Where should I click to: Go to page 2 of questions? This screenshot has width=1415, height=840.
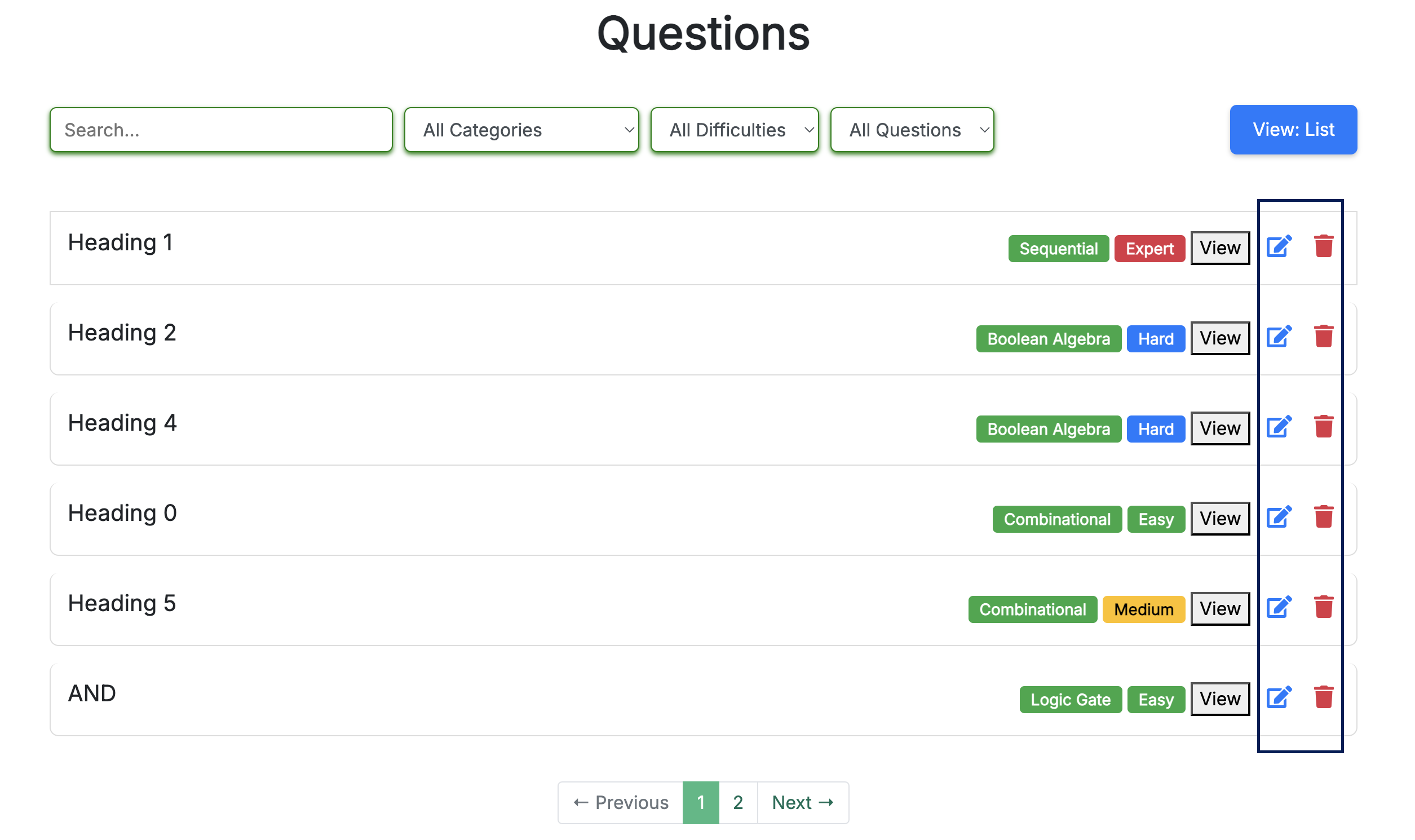tap(737, 802)
